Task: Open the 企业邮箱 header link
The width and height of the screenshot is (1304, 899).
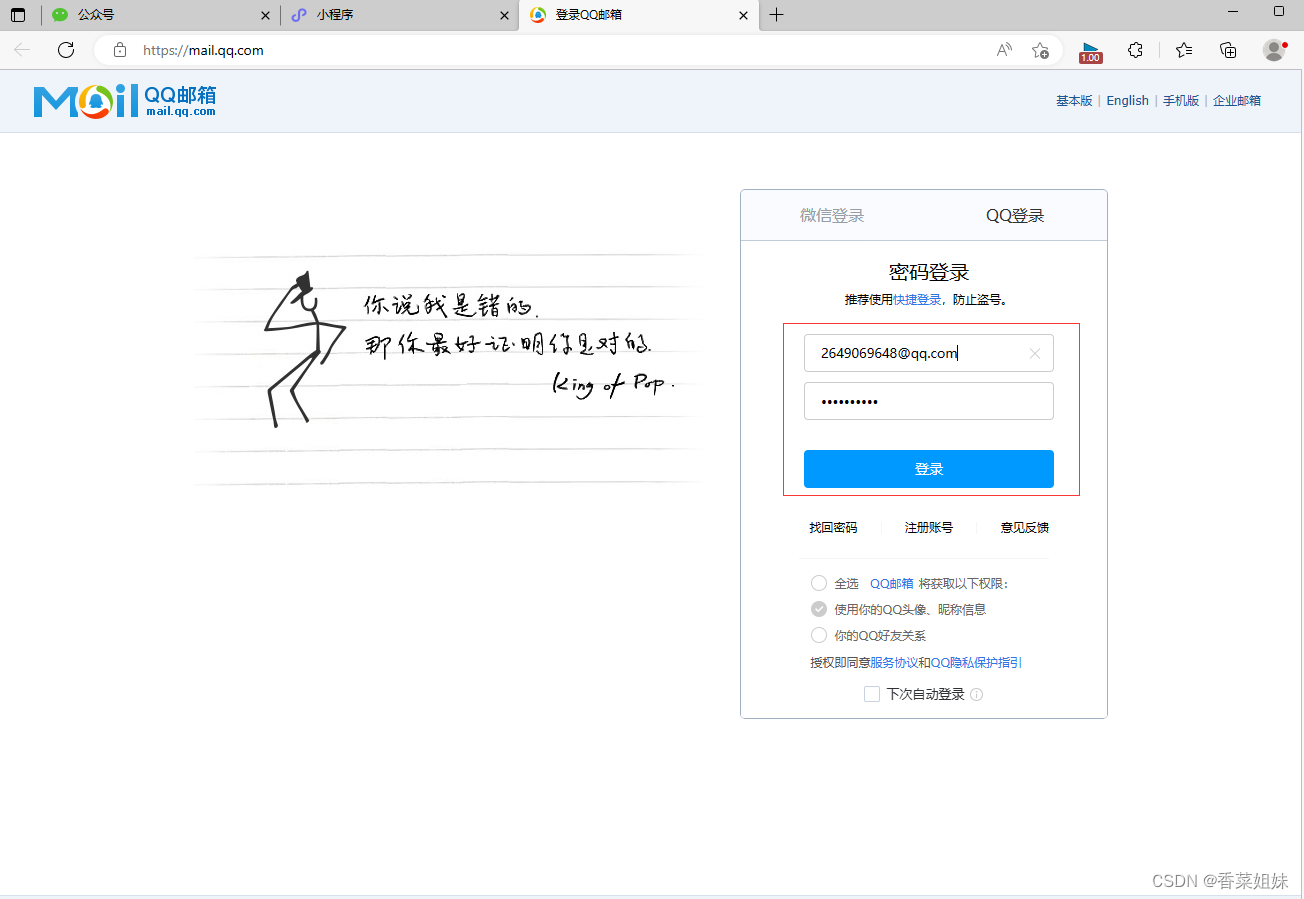Action: [x=1237, y=100]
